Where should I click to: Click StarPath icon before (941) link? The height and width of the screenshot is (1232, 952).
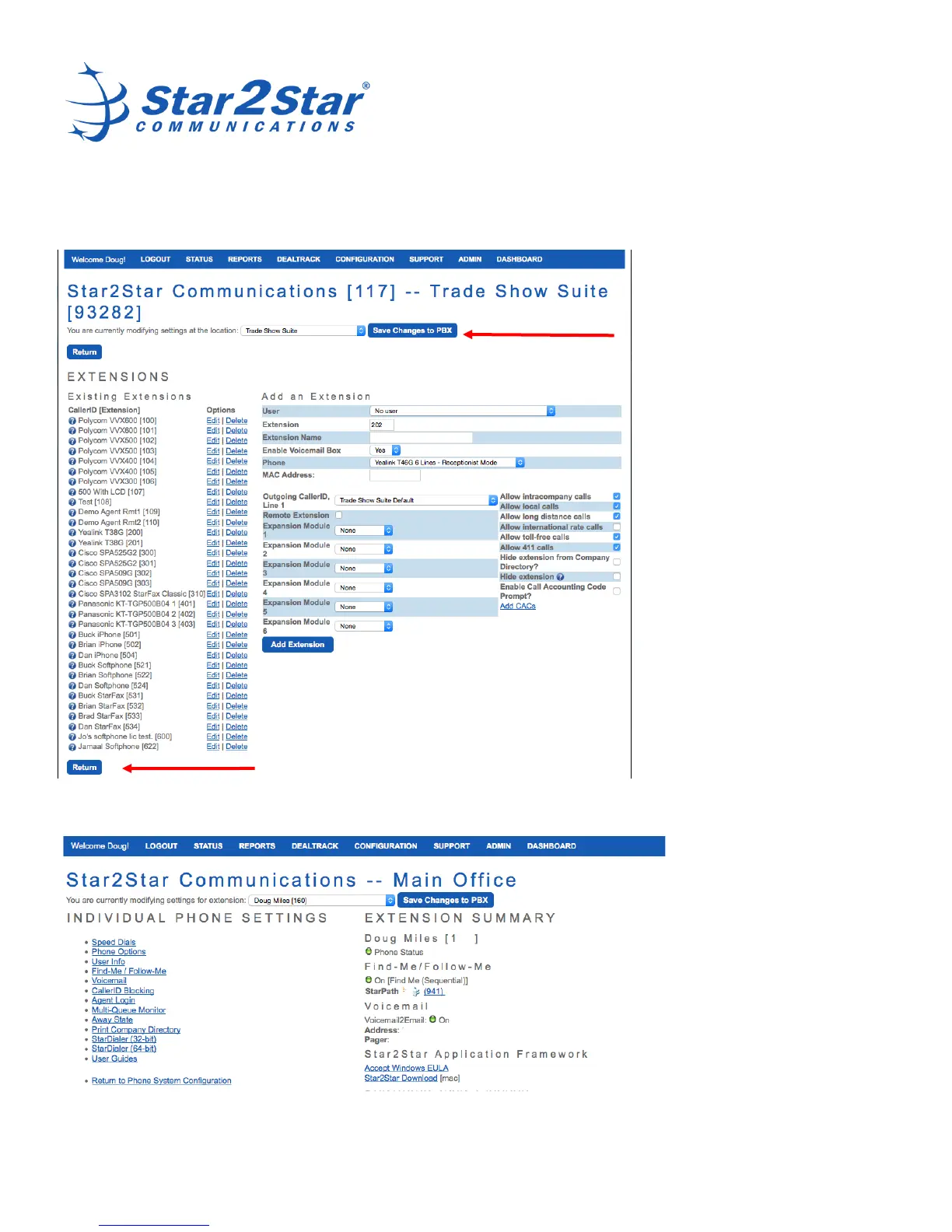[x=416, y=992]
